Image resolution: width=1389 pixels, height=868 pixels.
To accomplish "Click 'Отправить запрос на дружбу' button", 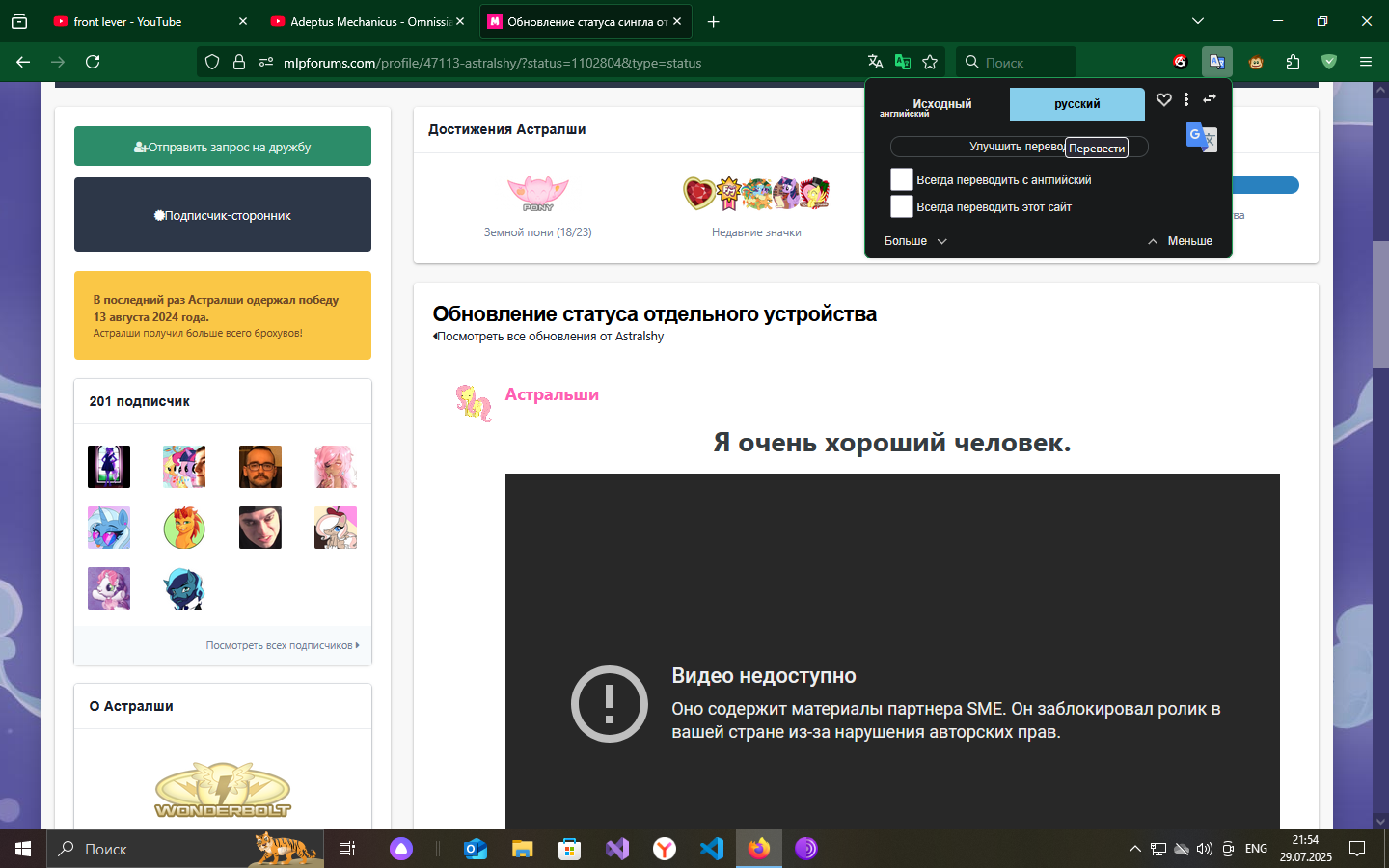I will click(223, 147).
